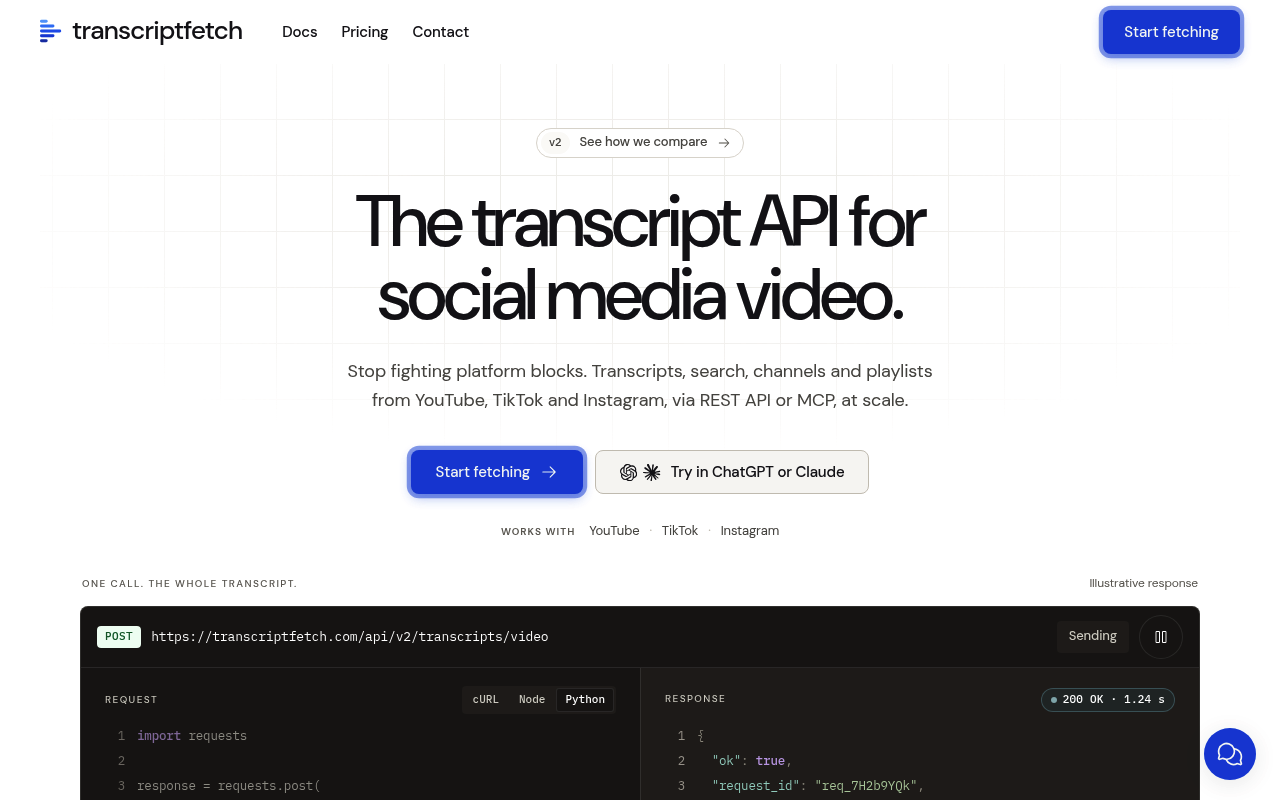Click Try in ChatGPT or Claude

732,472
